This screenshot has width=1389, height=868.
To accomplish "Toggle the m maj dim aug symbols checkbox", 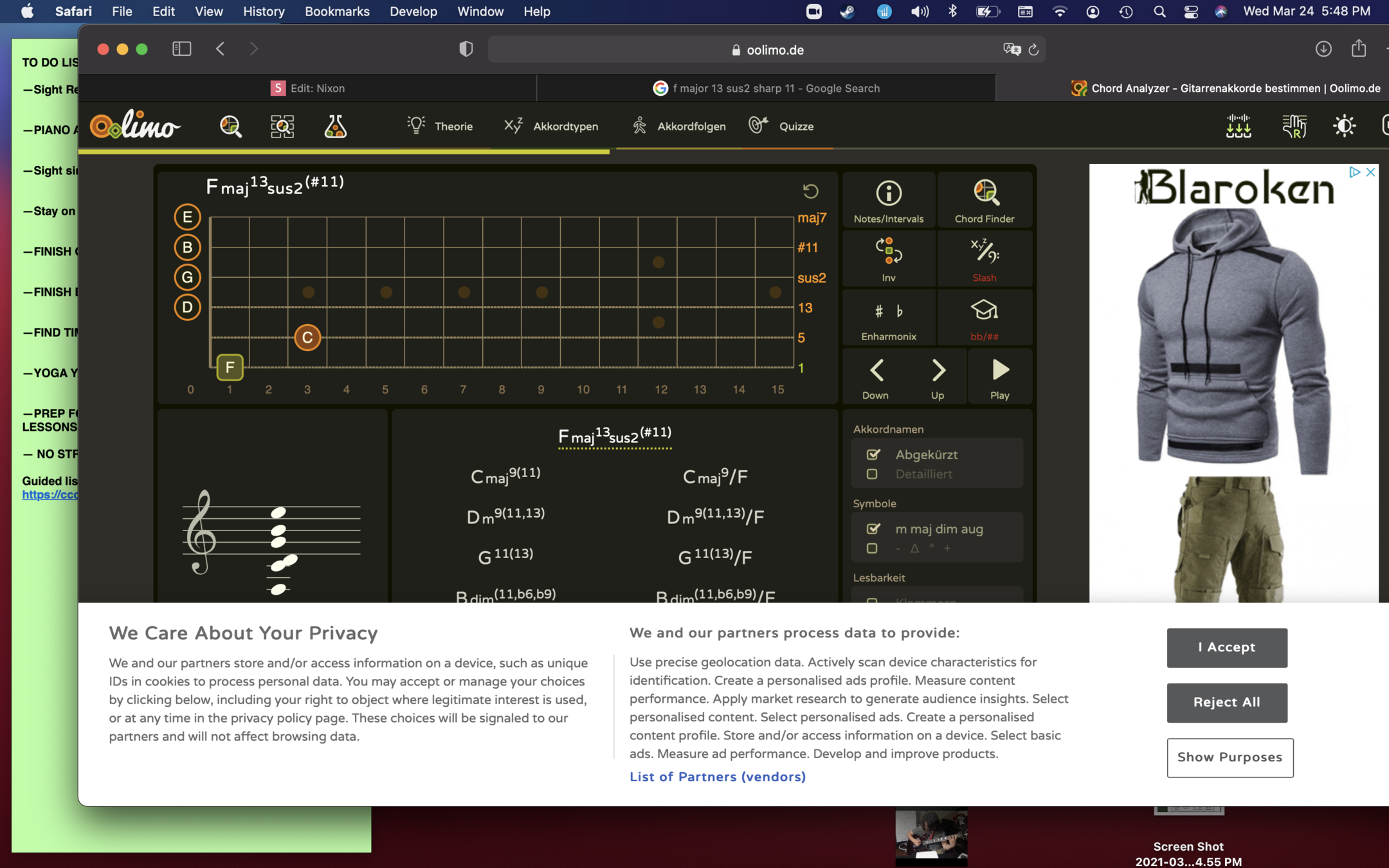I will tap(873, 529).
